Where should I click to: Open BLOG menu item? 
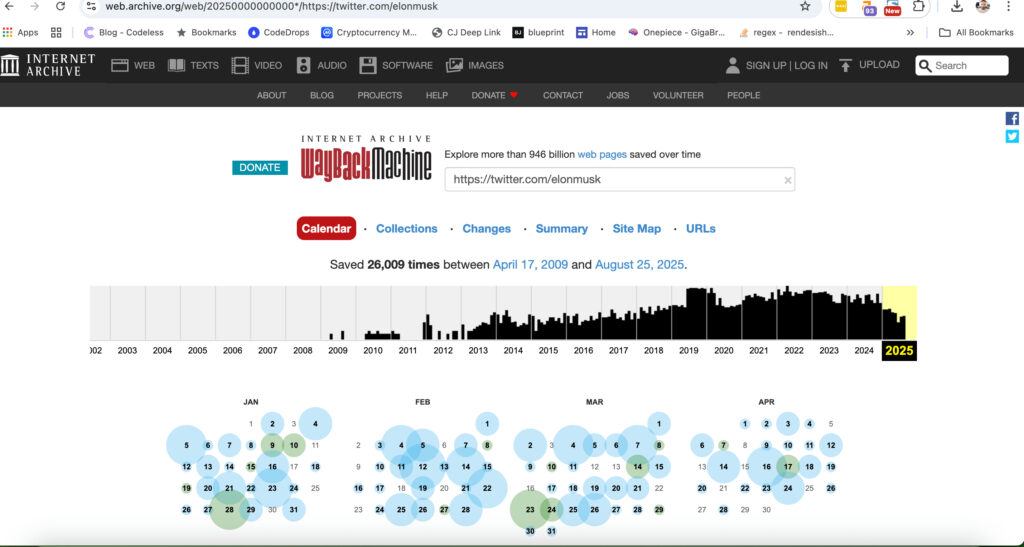[322, 95]
